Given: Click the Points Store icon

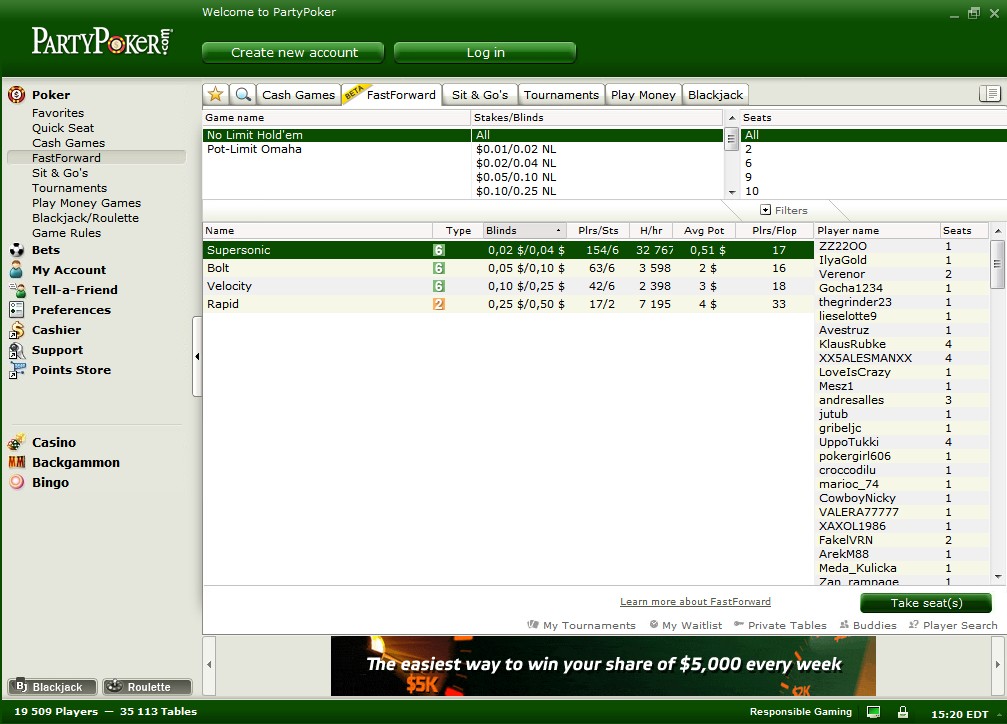Looking at the screenshot, I should coord(17,370).
